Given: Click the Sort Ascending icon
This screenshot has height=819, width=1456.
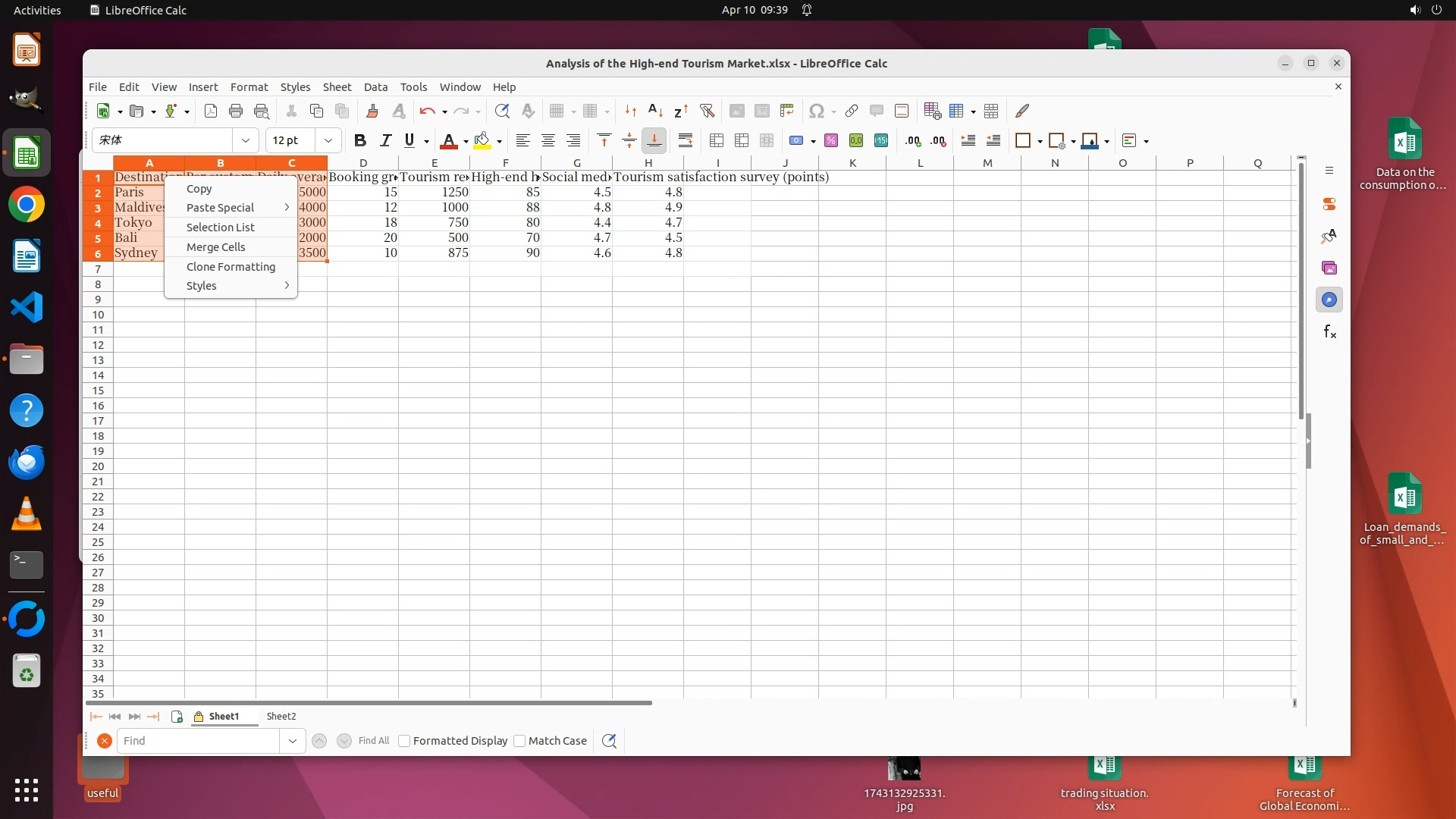Looking at the screenshot, I should 656,111.
